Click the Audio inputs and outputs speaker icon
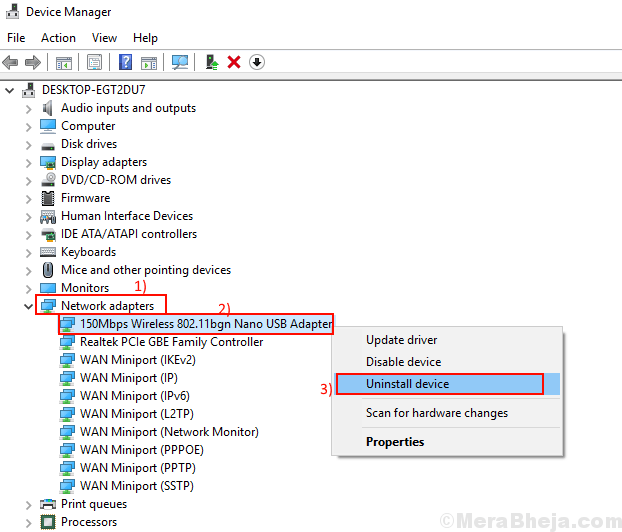The image size is (622, 532). pos(48,108)
